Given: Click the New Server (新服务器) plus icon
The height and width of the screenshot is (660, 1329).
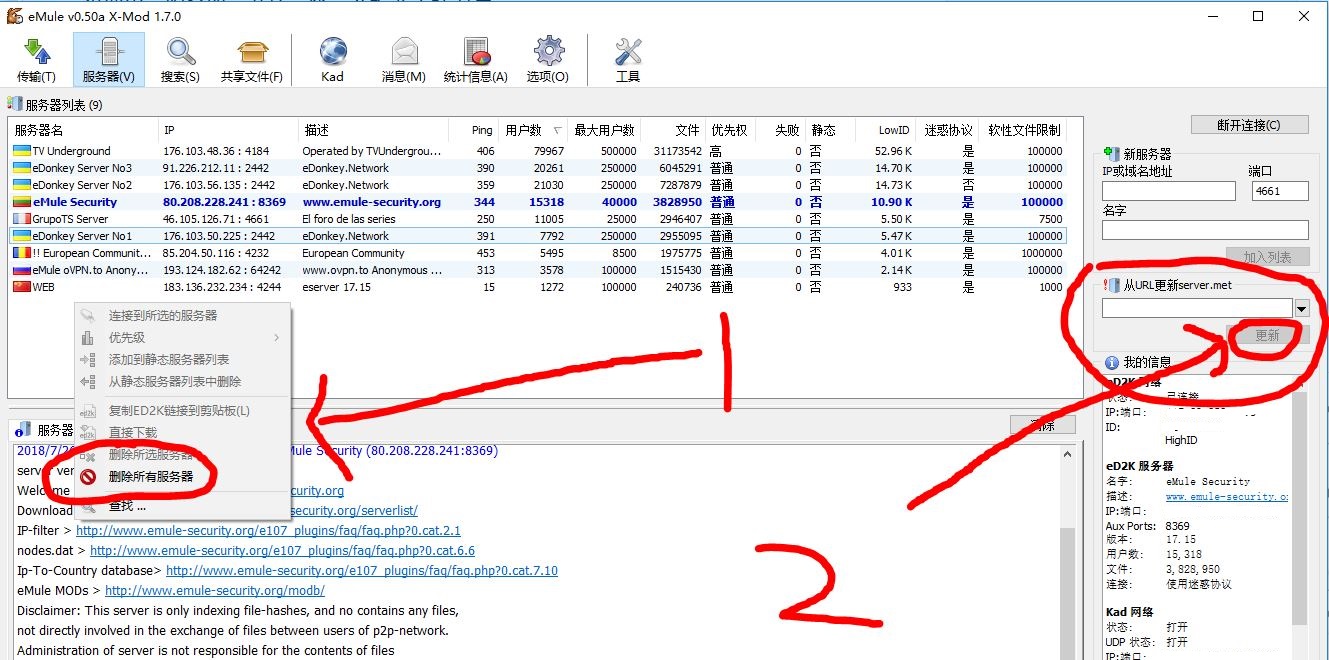Looking at the screenshot, I should (x=1110, y=153).
